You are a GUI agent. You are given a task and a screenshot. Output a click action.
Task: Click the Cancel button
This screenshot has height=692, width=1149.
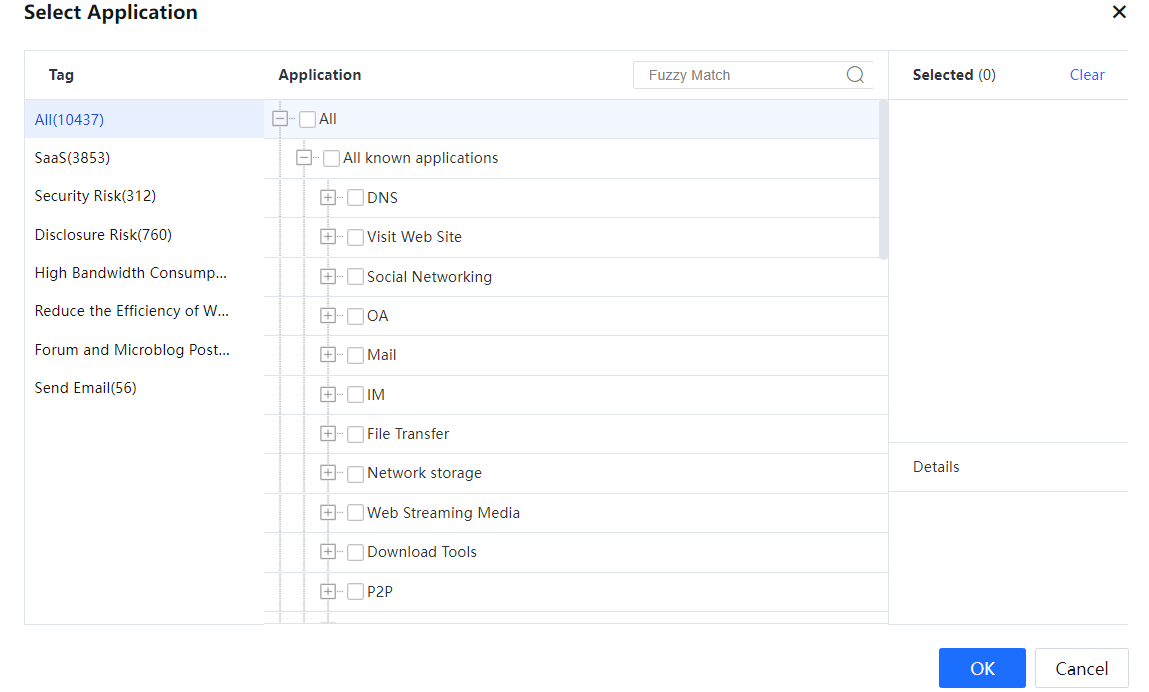1081,668
